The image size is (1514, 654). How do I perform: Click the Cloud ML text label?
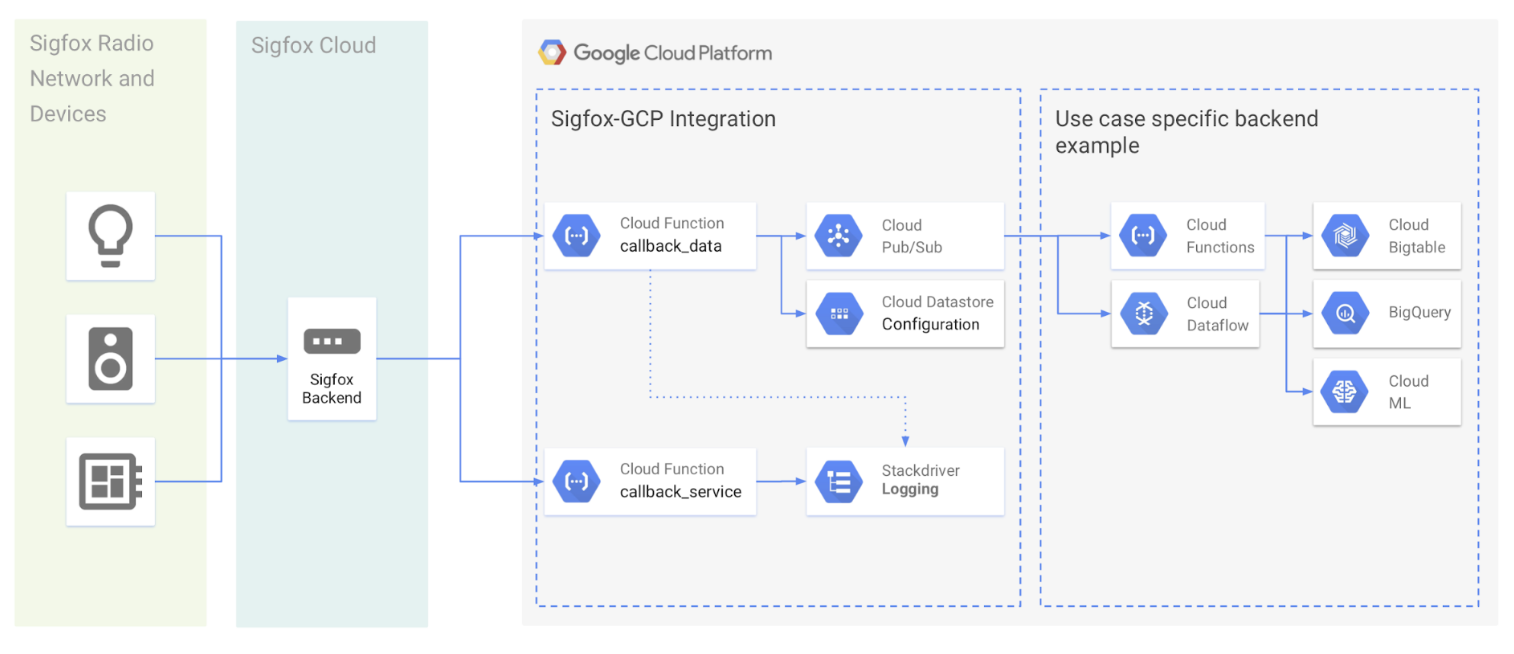point(1409,391)
